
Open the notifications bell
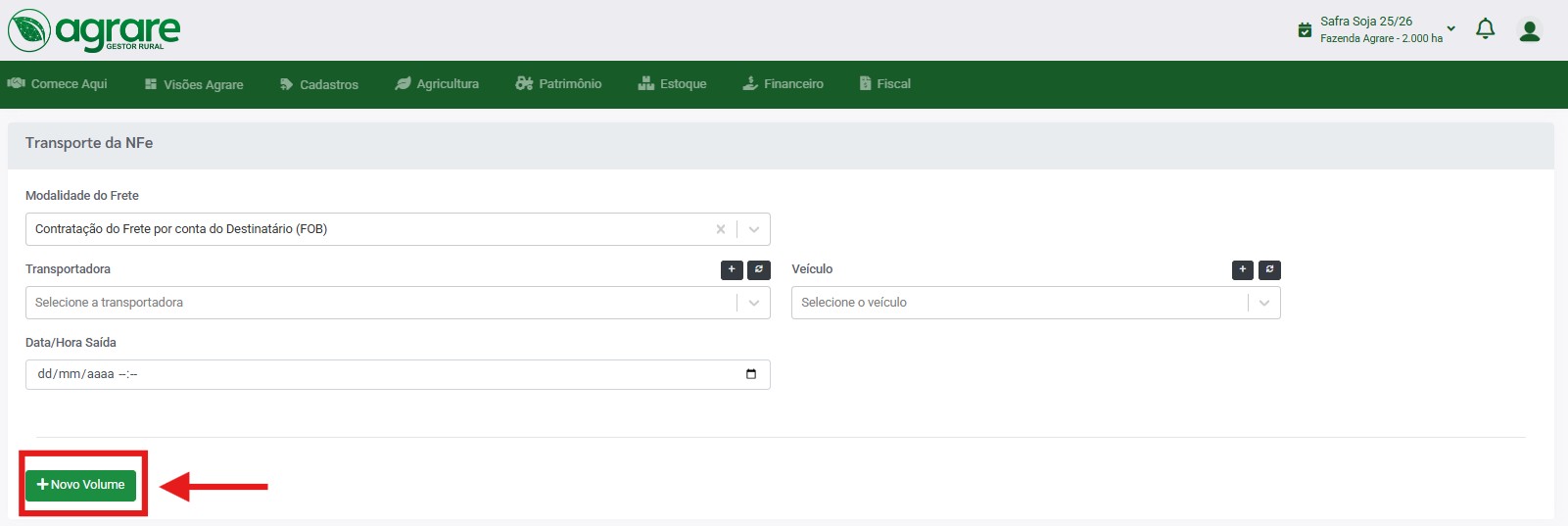(x=1485, y=29)
